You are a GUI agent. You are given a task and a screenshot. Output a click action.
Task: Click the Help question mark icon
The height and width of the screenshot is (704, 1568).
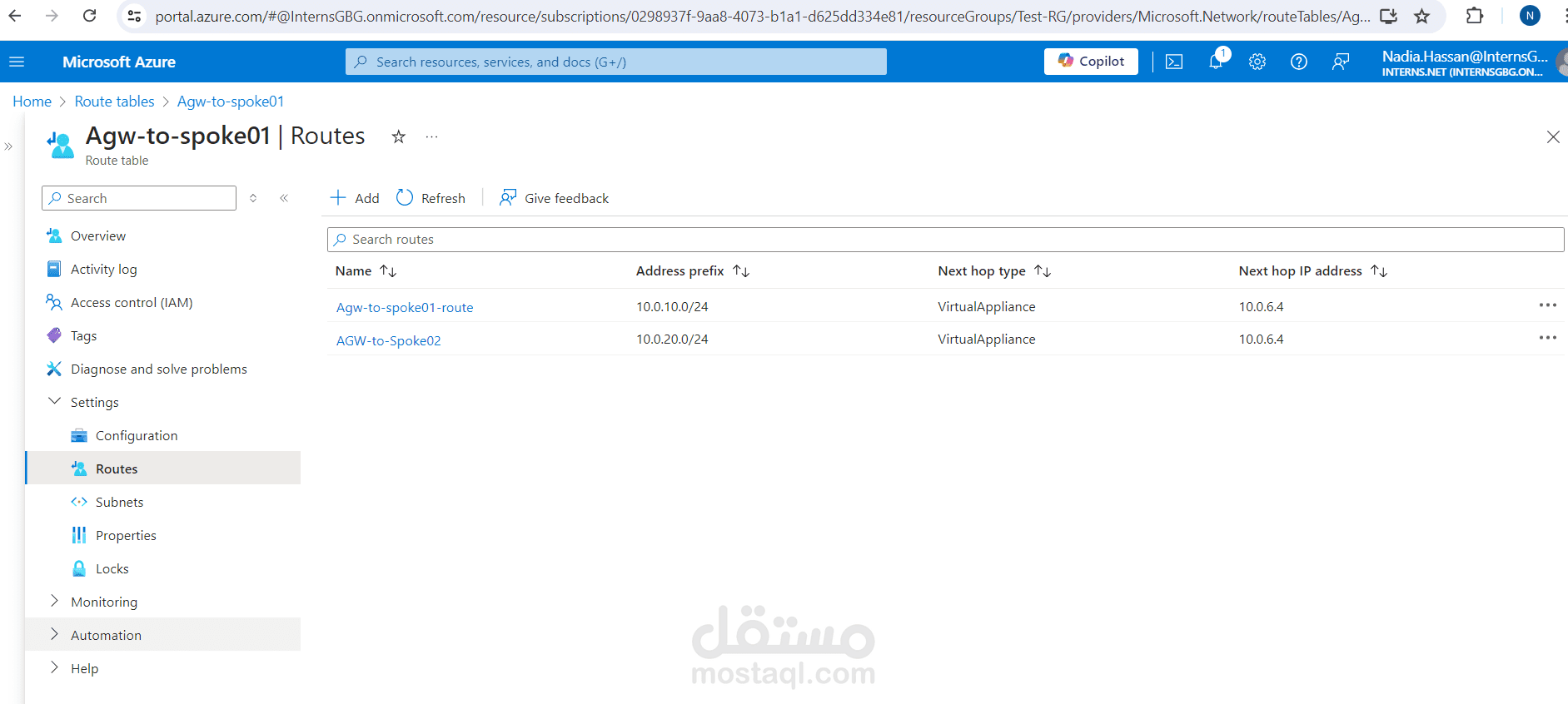tap(1298, 62)
